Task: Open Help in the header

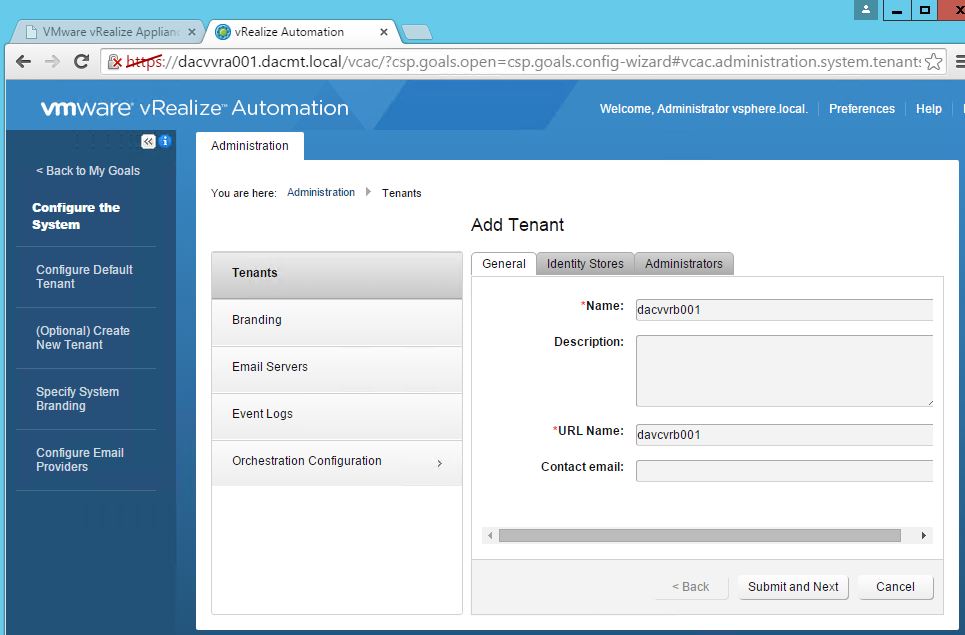Action: (929, 109)
